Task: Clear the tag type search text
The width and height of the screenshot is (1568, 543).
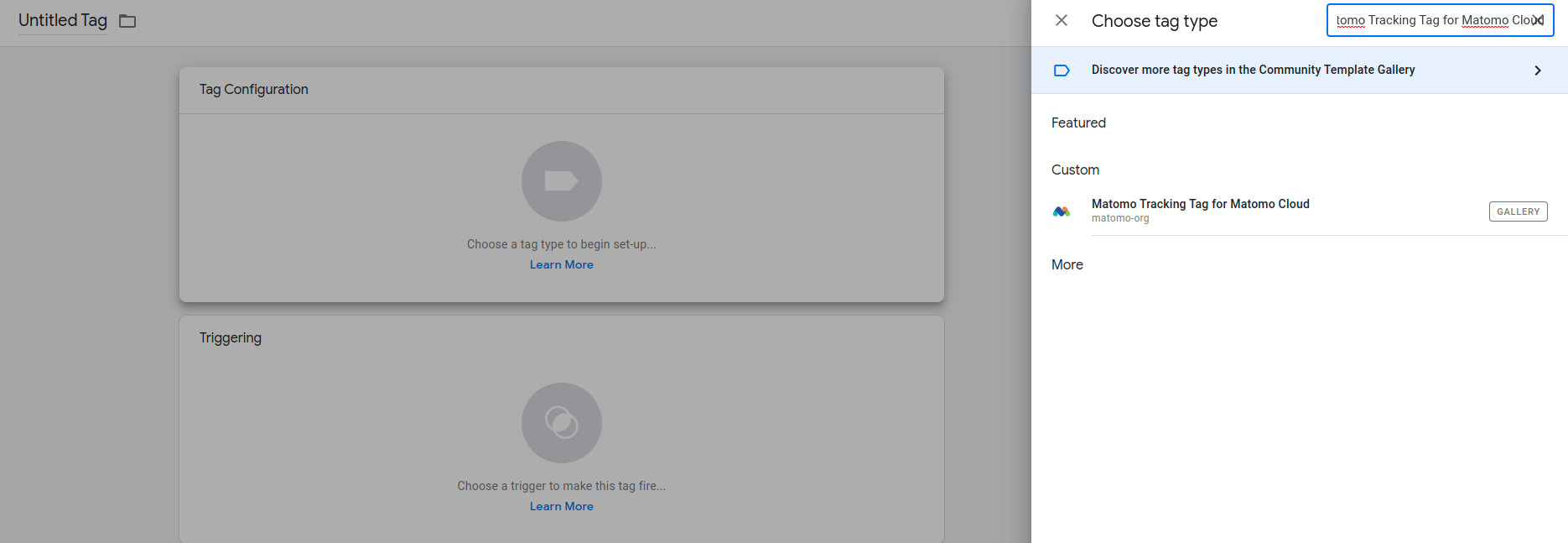Action: (x=1538, y=20)
